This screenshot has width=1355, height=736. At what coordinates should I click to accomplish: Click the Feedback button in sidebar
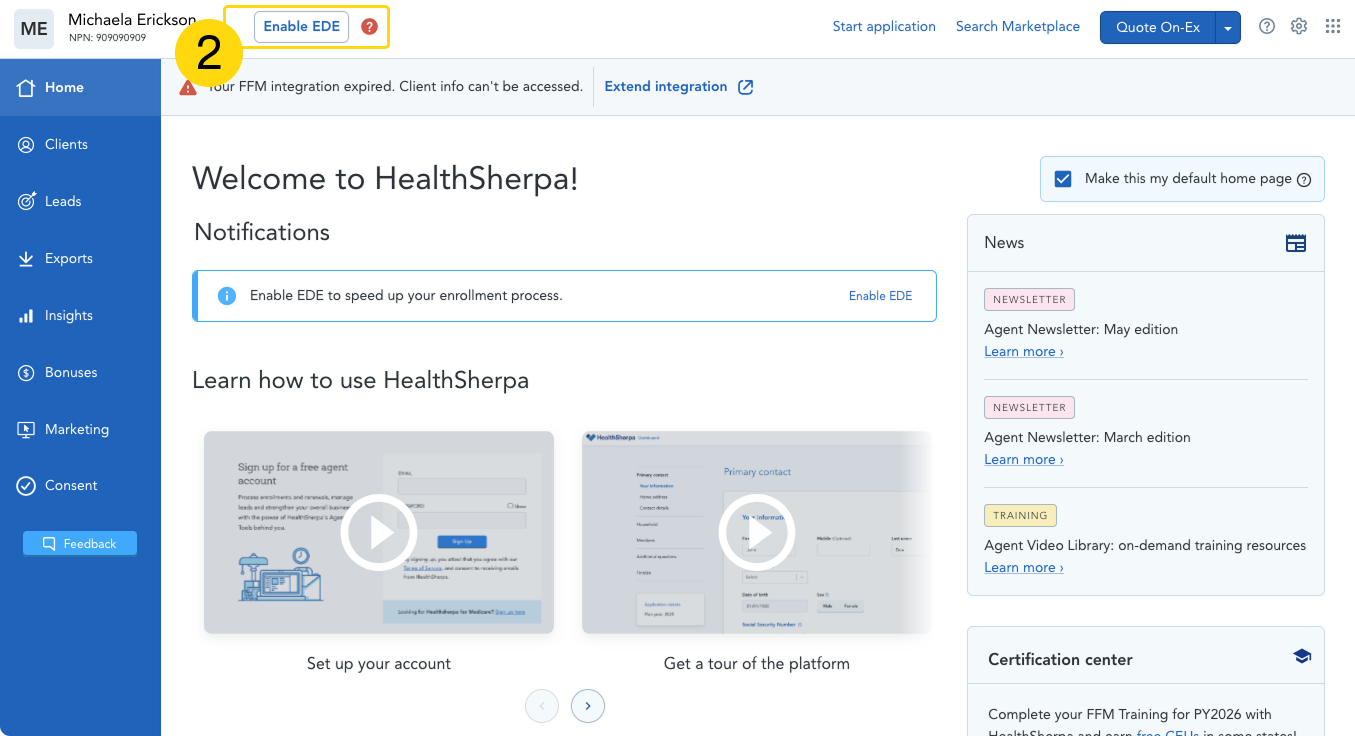tap(80, 544)
